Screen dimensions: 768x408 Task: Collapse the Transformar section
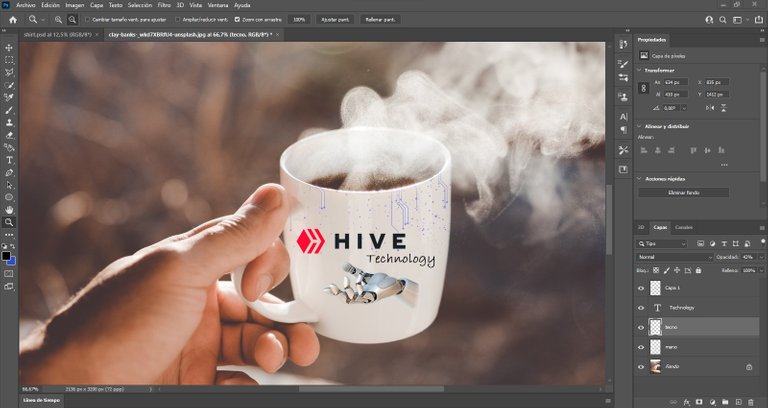pos(639,70)
